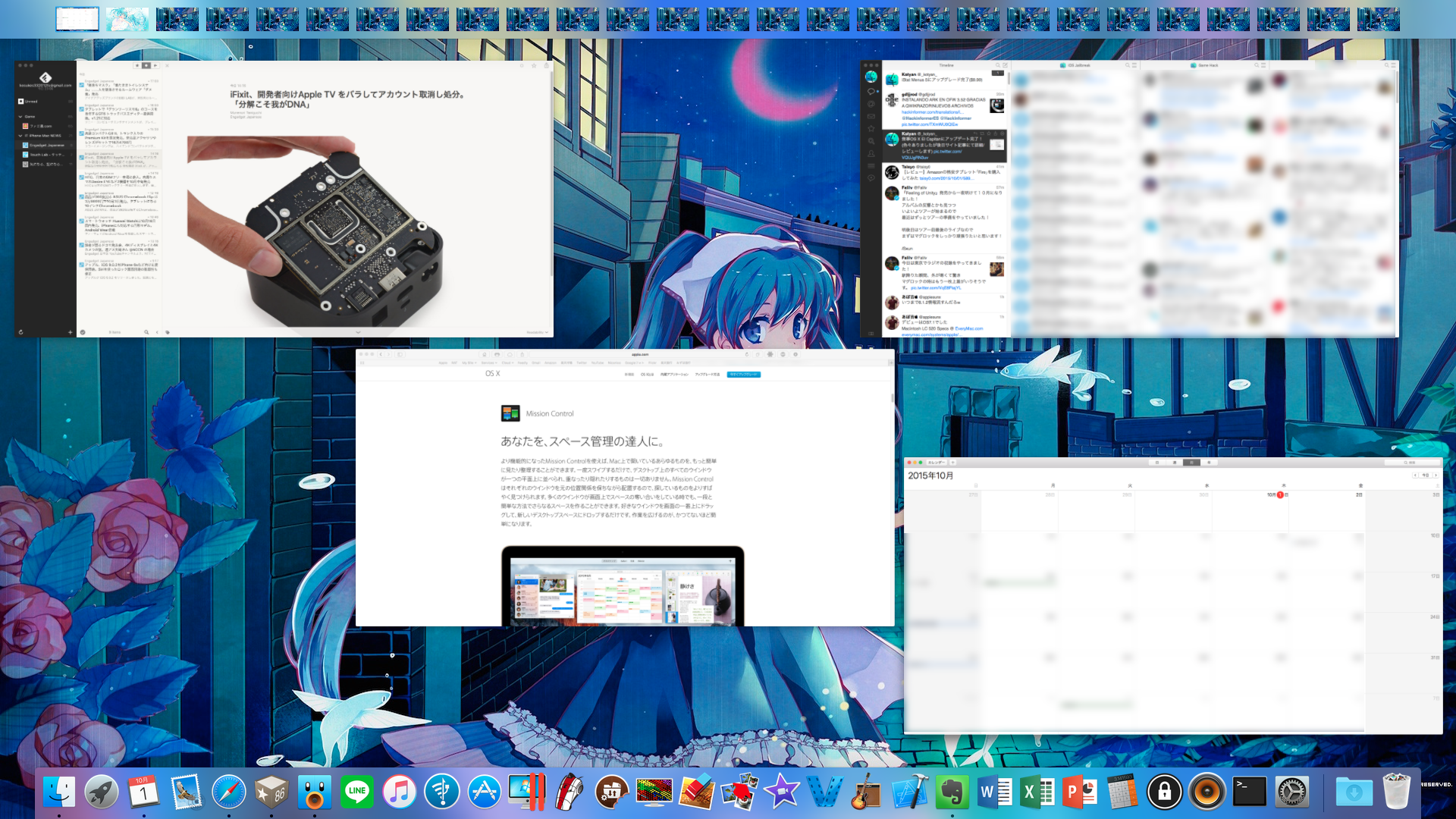Open the Calendar app in the Dock
Screen dimensions: 1456x819
tap(144, 792)
